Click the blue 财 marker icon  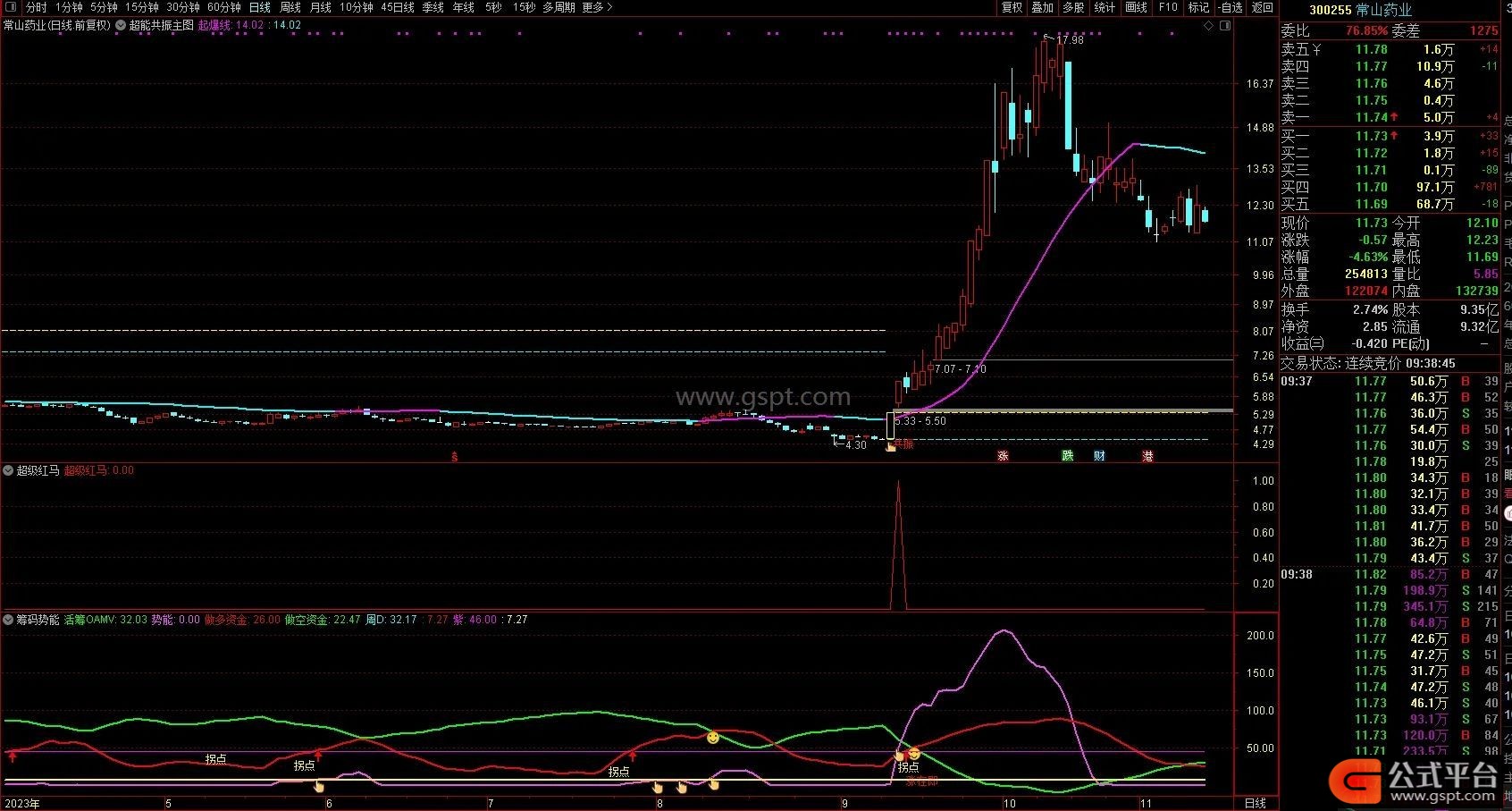1100,456
